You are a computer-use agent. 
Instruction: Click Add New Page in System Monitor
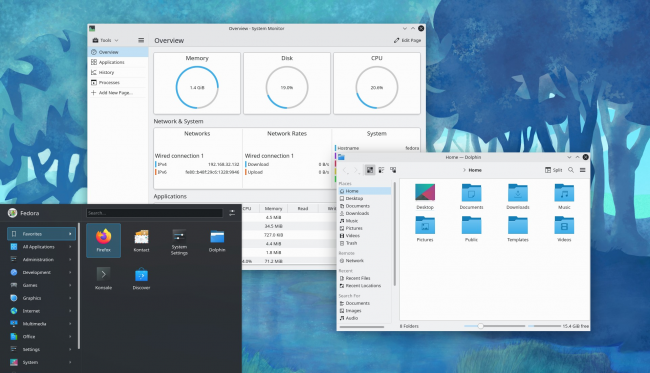(x=118, y=93)
